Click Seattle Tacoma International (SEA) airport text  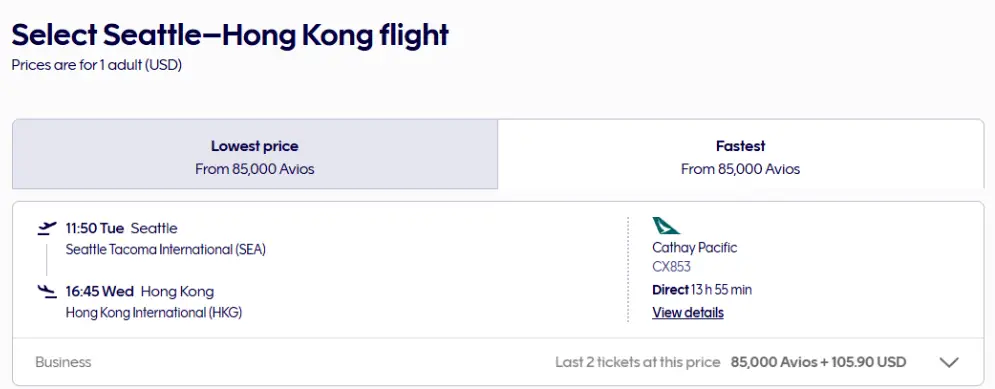[166, 250]
